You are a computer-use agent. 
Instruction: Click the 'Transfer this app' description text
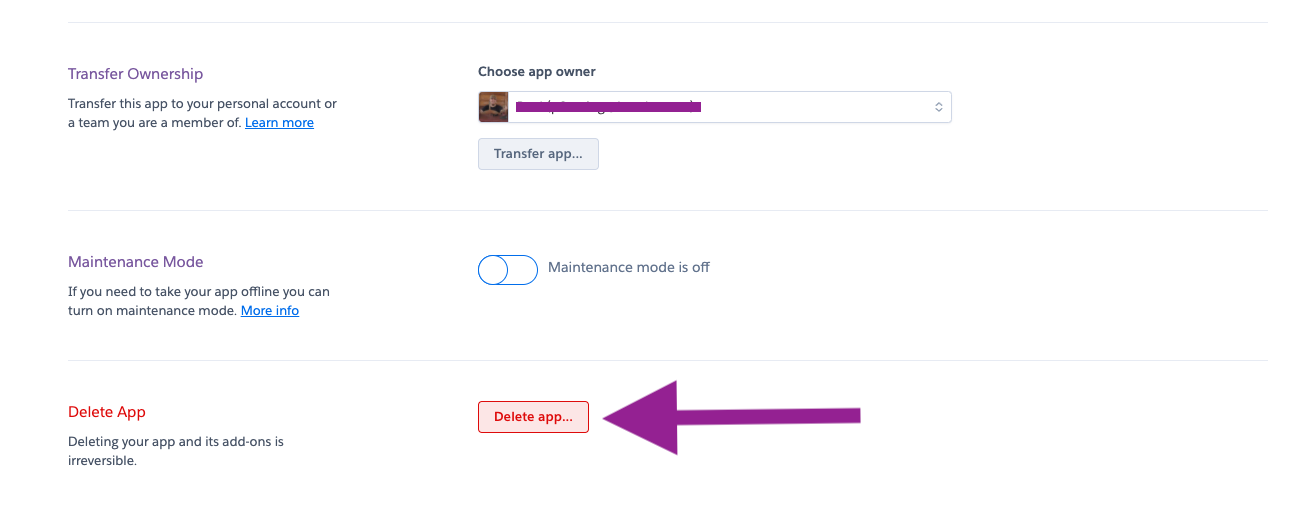(200, 104)
